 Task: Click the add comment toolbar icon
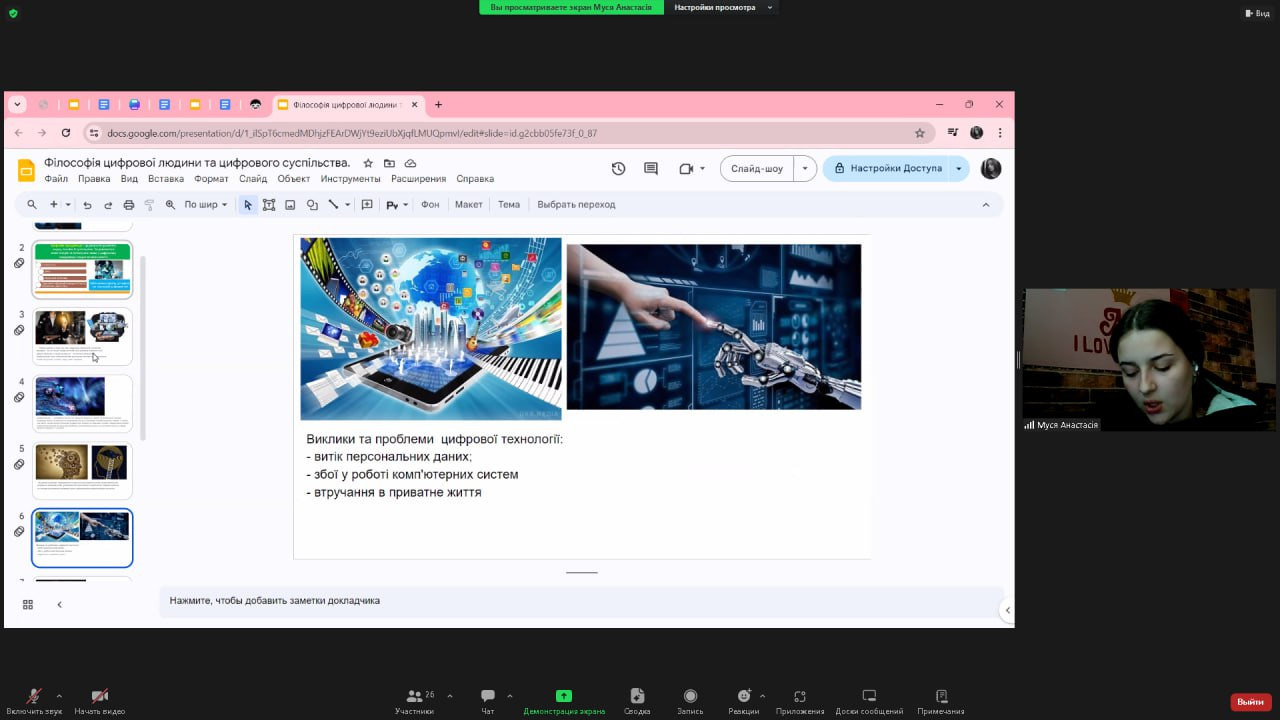coord(367,205)
